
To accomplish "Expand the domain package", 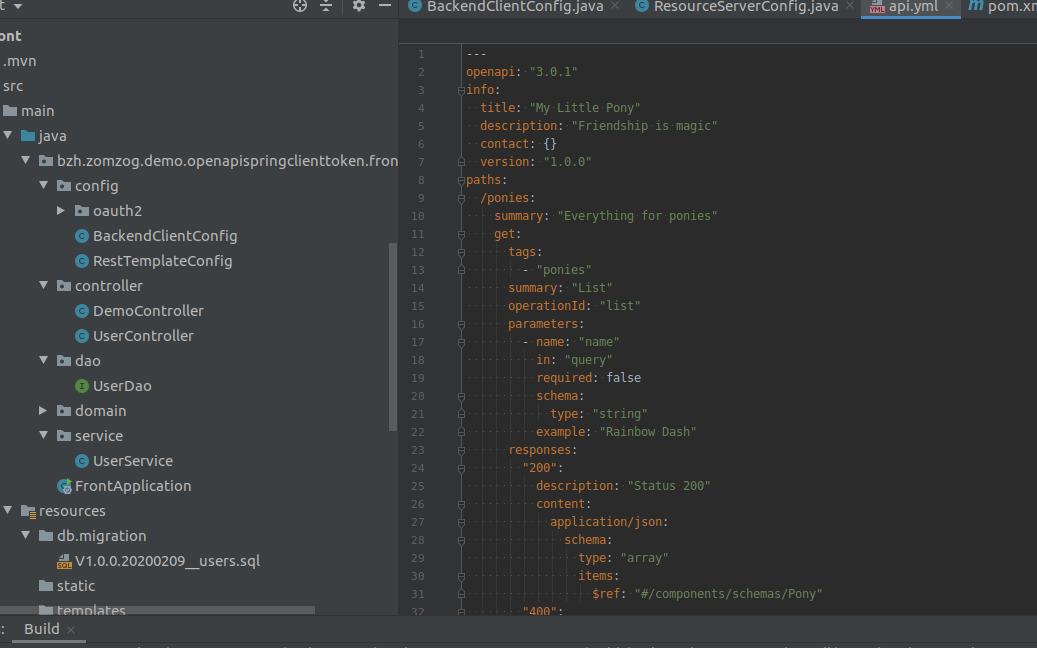I will point(43,410).
